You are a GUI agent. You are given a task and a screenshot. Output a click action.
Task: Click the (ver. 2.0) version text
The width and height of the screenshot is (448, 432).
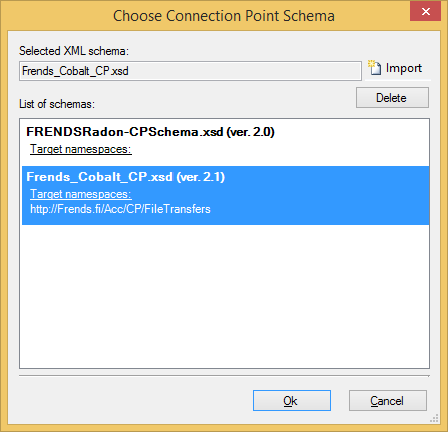(250, 132)
